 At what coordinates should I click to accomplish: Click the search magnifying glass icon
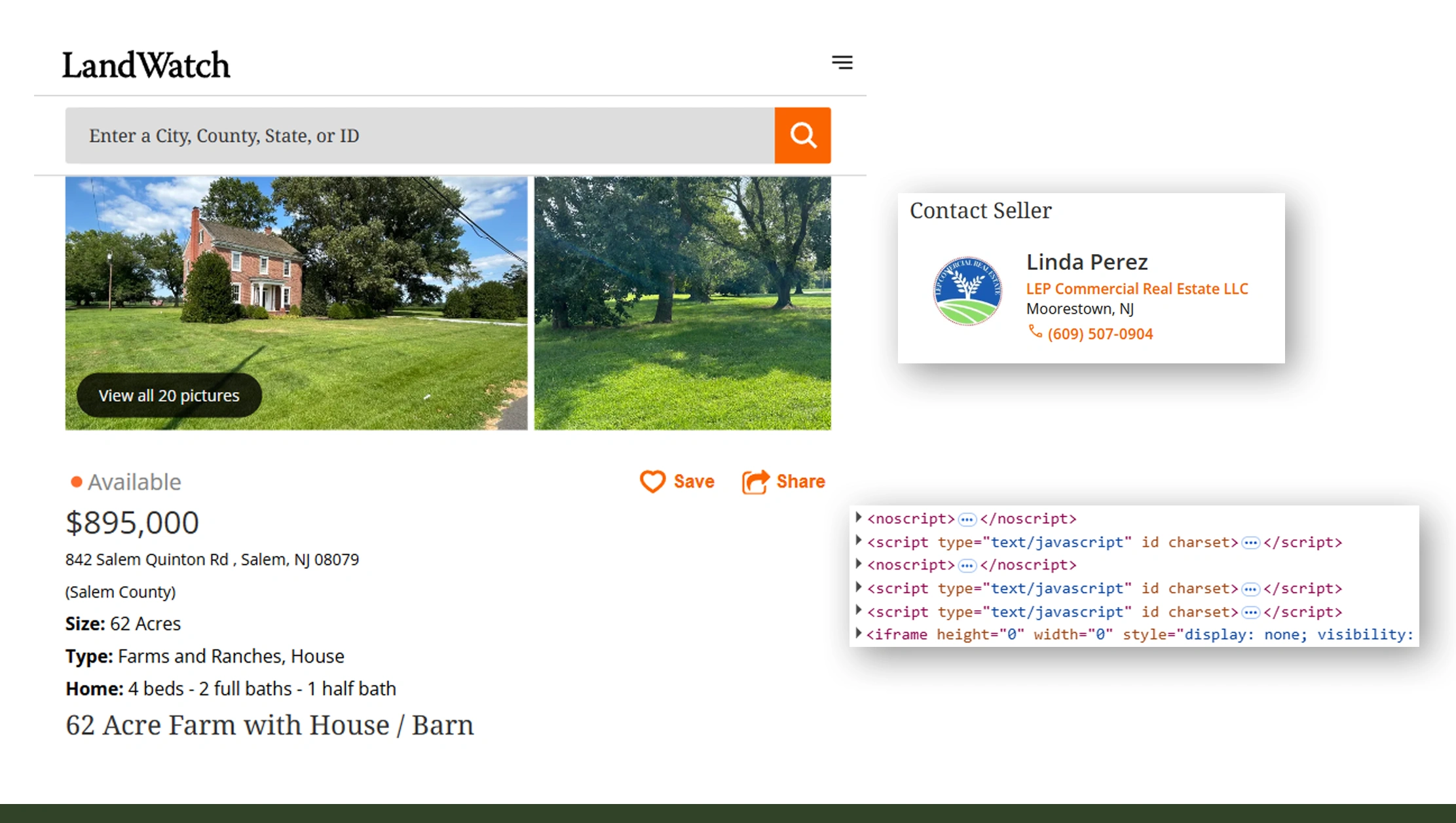click(803, 135)
